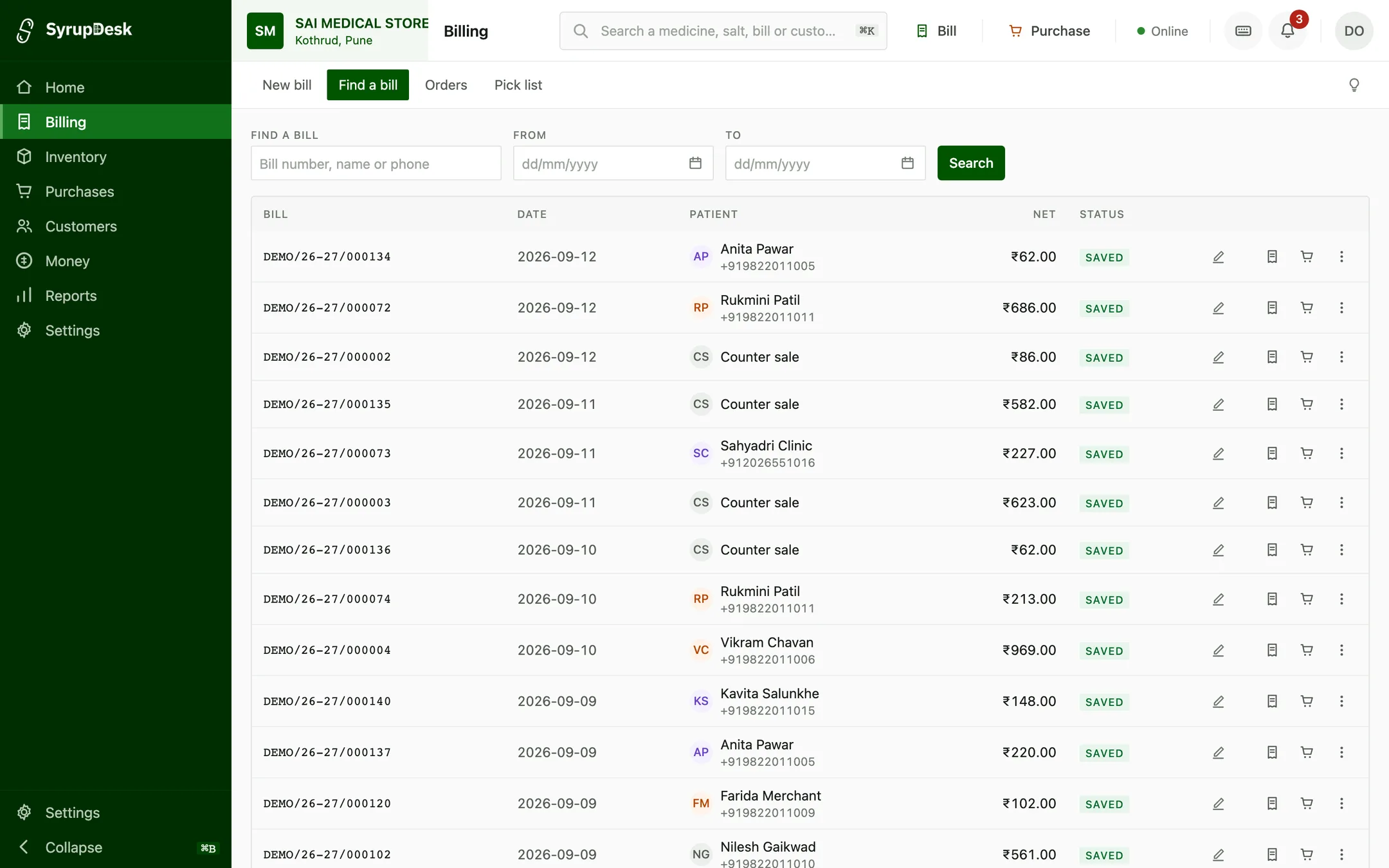Screen dimensions: 1389x868
Task: Open Reports in sidebar
Action: coord(116,296)
